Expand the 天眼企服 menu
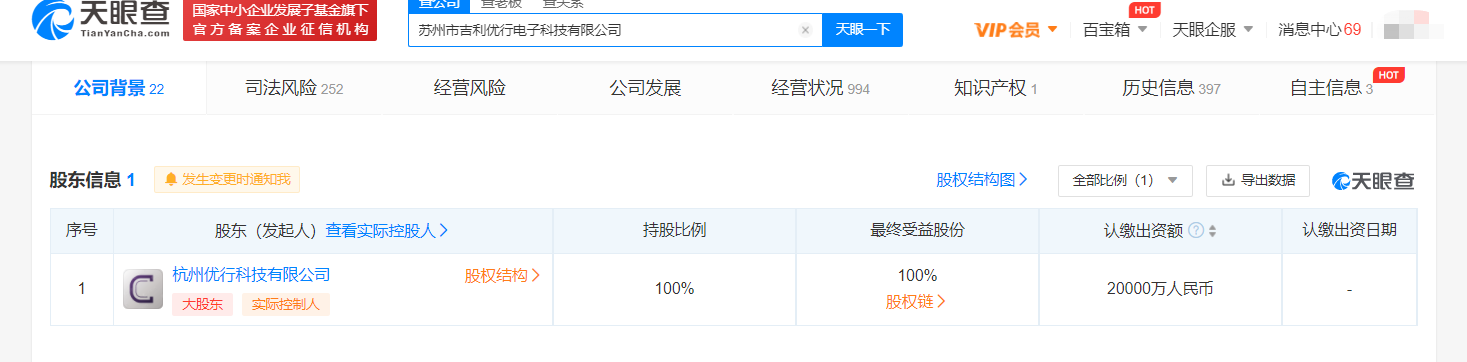This screenshot has width=1467, height=362. 1212,30
